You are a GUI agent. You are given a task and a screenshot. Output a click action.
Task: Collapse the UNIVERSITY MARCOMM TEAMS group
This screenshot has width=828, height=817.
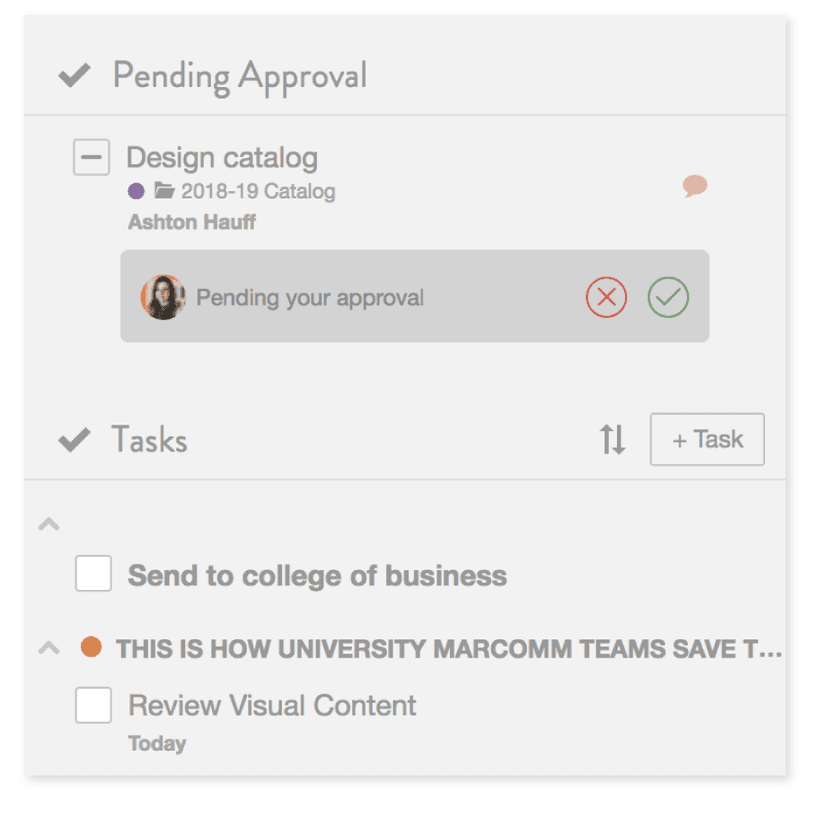tap(48, 647)
